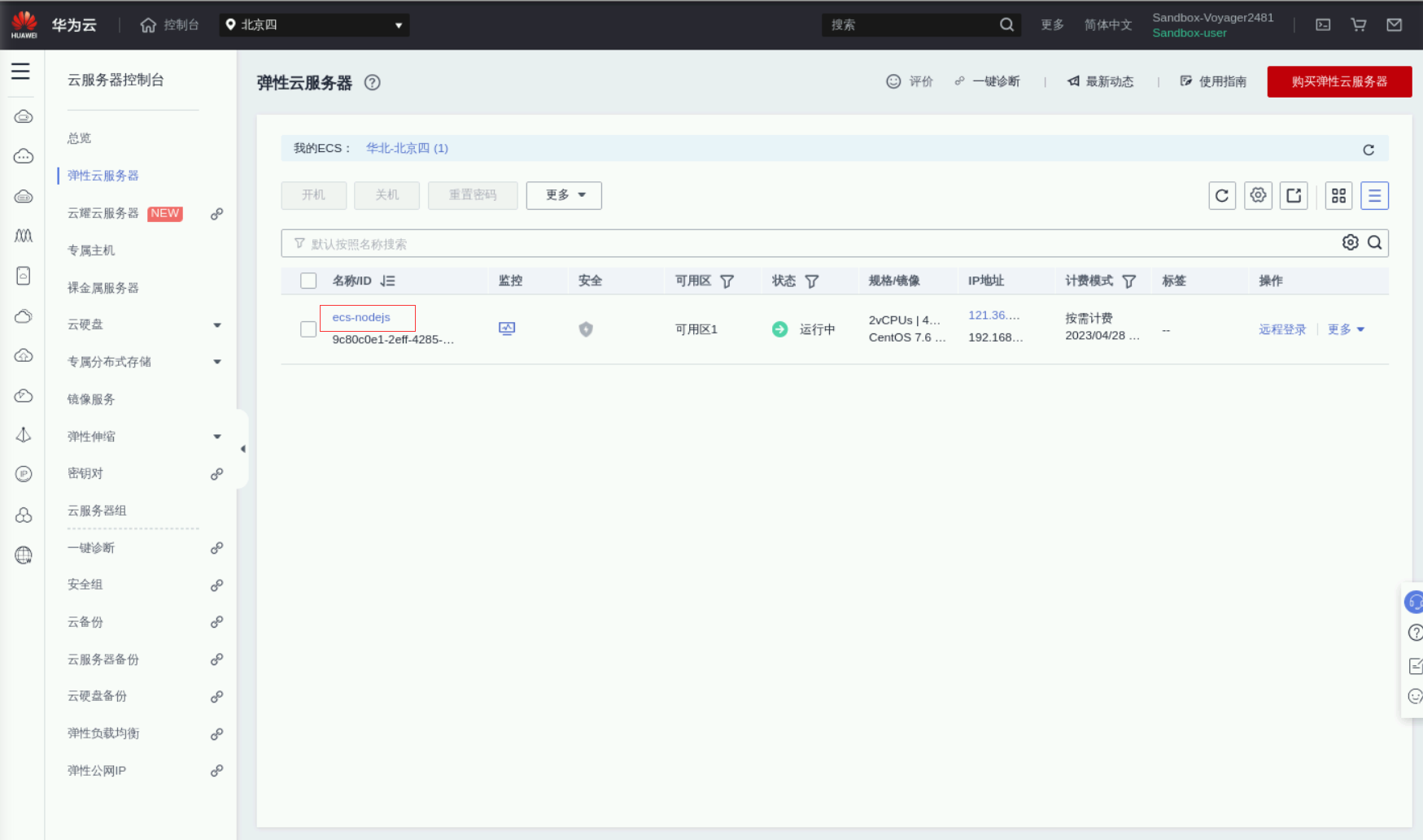Click the link icon beside 云备份
Image resolution: width=1423 pixels, height=840 pixels.
point(216,623)
